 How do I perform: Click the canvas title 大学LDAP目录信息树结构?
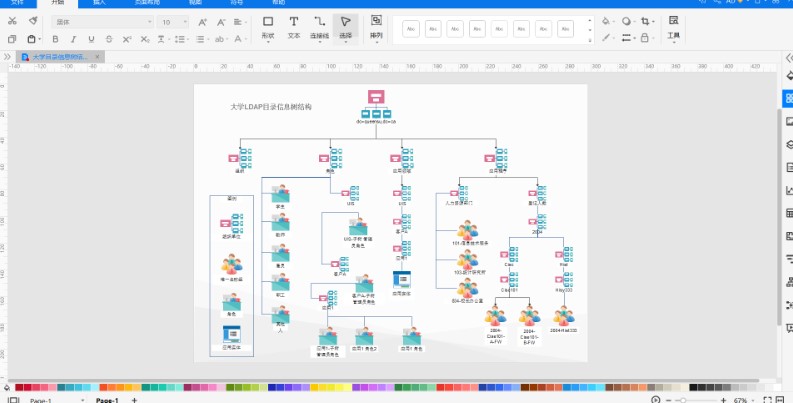[x=271, y=107]
